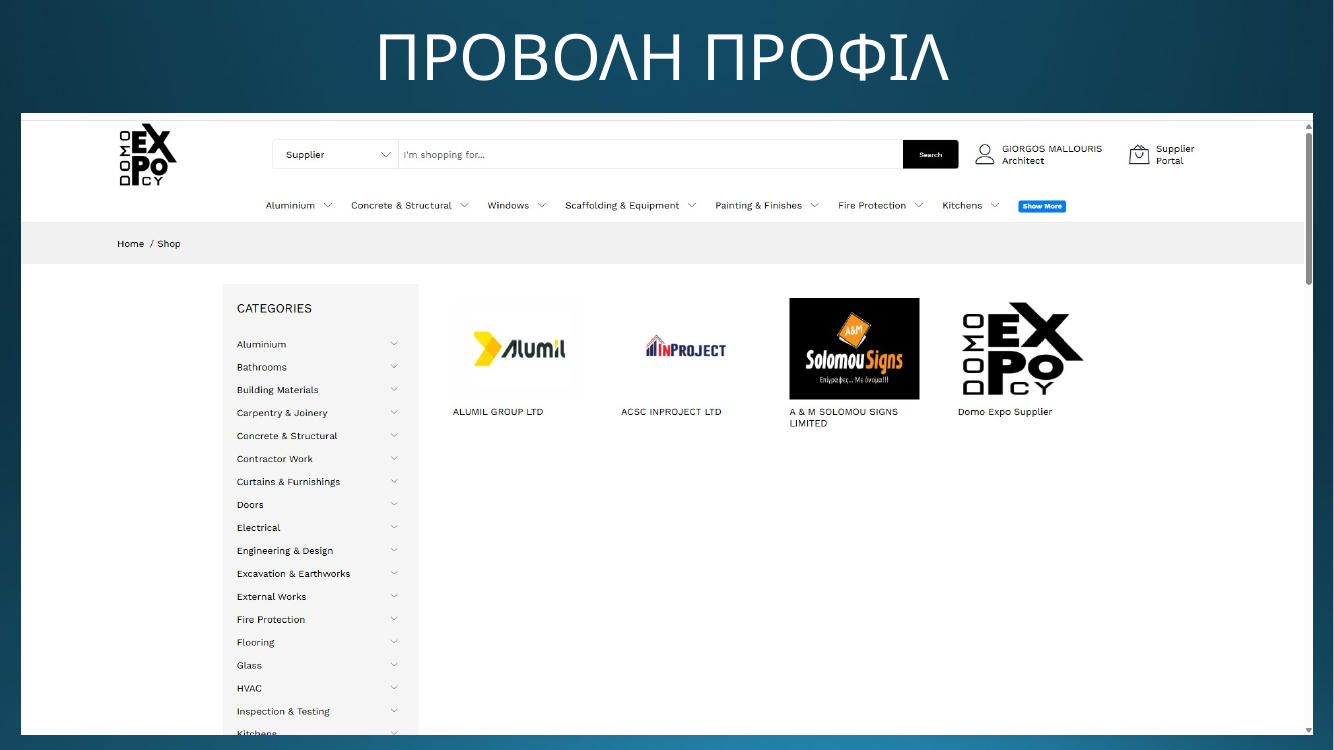Select Fire Protection in sidebar categories
This screenshot has width=1334, height=750.
point(271,620)
